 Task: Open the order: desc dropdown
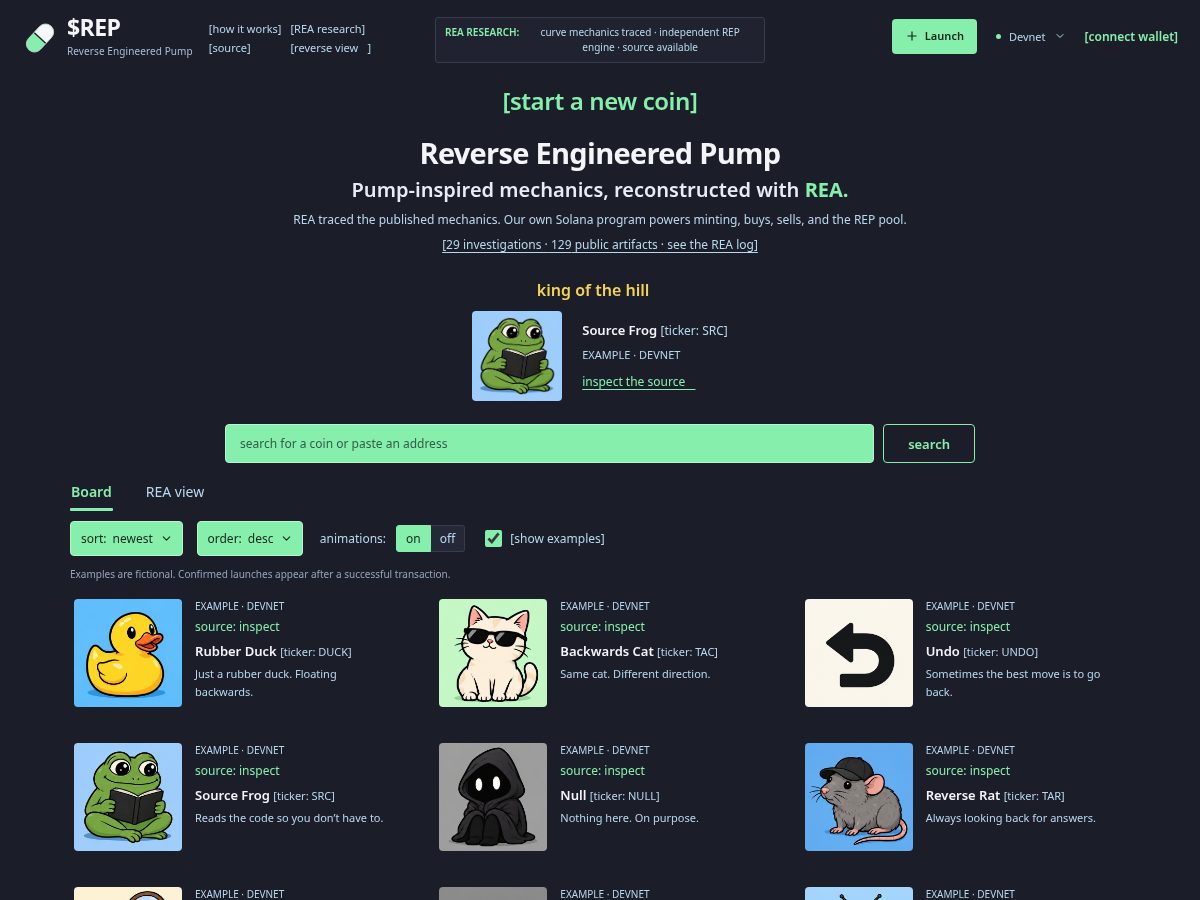tap(250, 538)
